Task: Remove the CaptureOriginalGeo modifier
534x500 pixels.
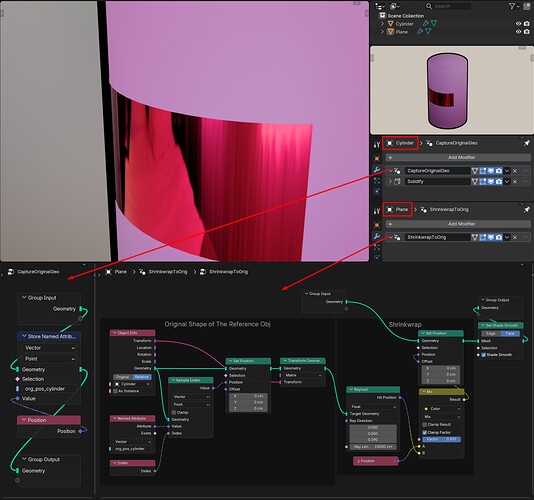Action: coord(515,171)
